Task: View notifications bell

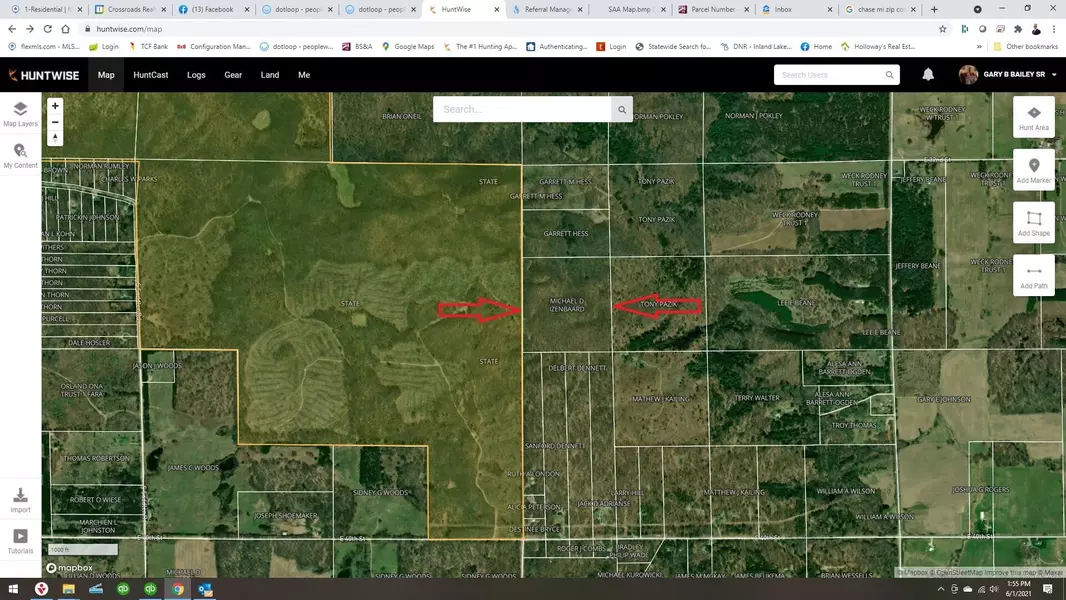Action: coord(928,75)
